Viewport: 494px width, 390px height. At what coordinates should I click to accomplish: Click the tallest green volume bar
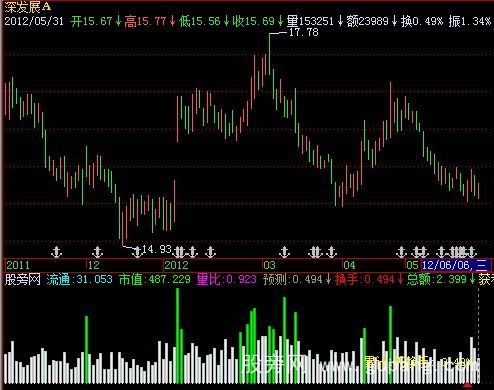point(177,336)
